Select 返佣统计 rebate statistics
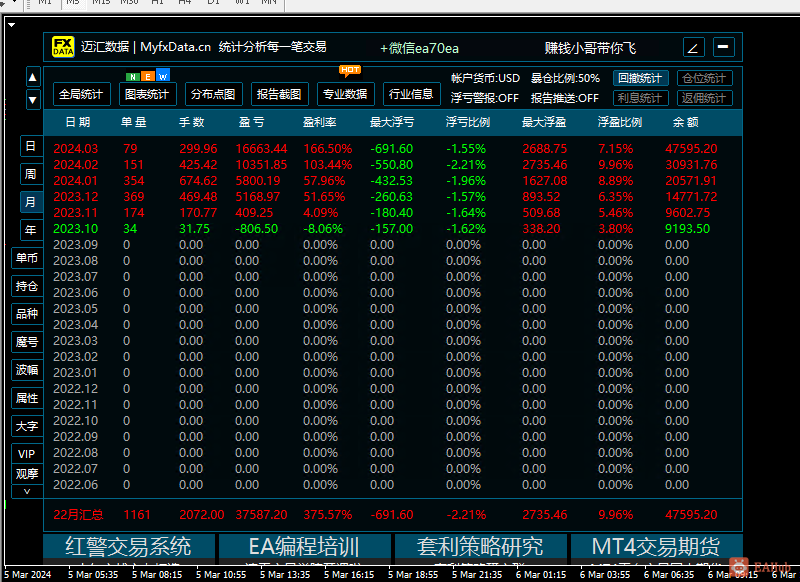Viewport: 800px width, 582px height. tap(705, 98)
